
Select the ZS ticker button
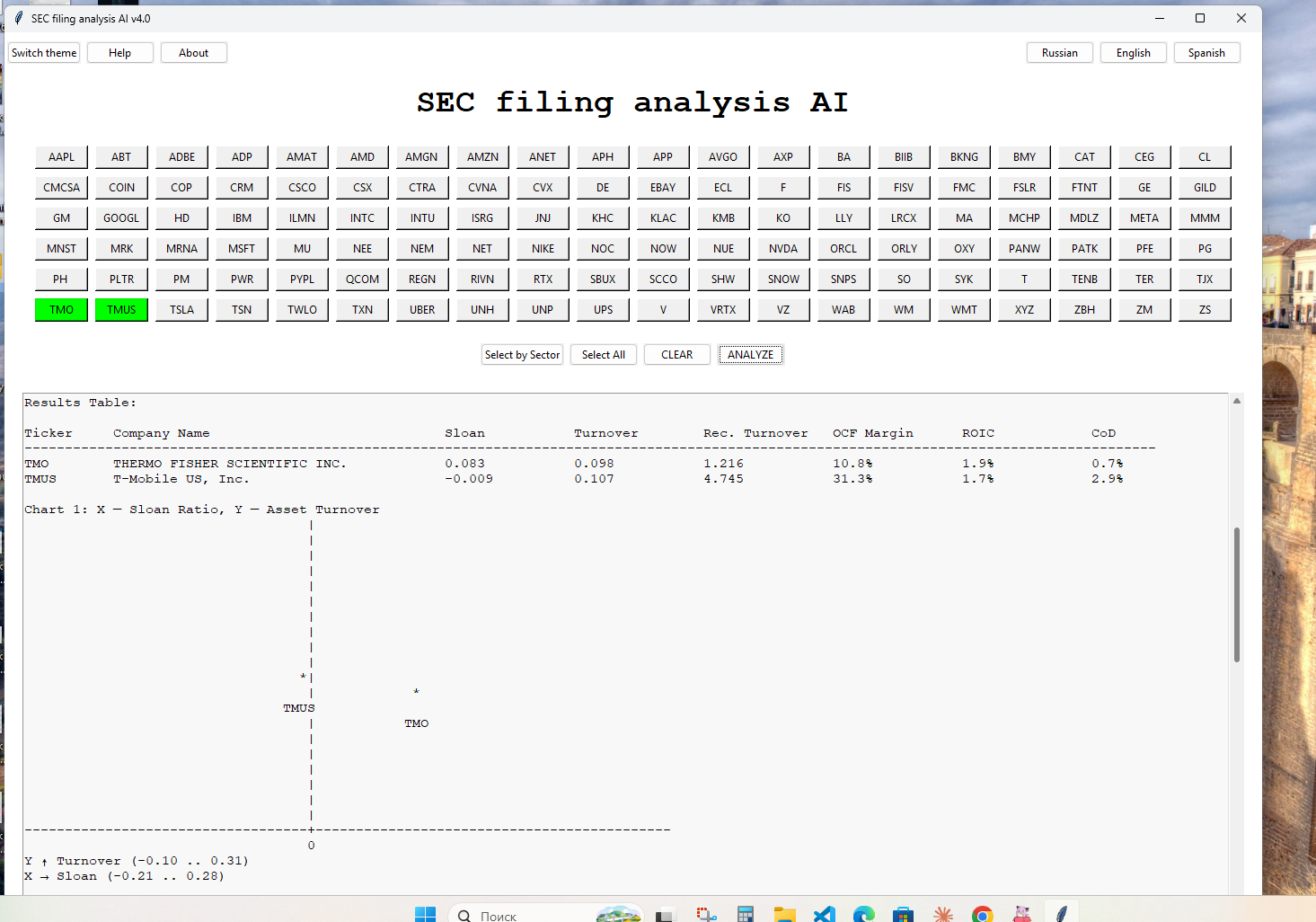point(1205,310)
